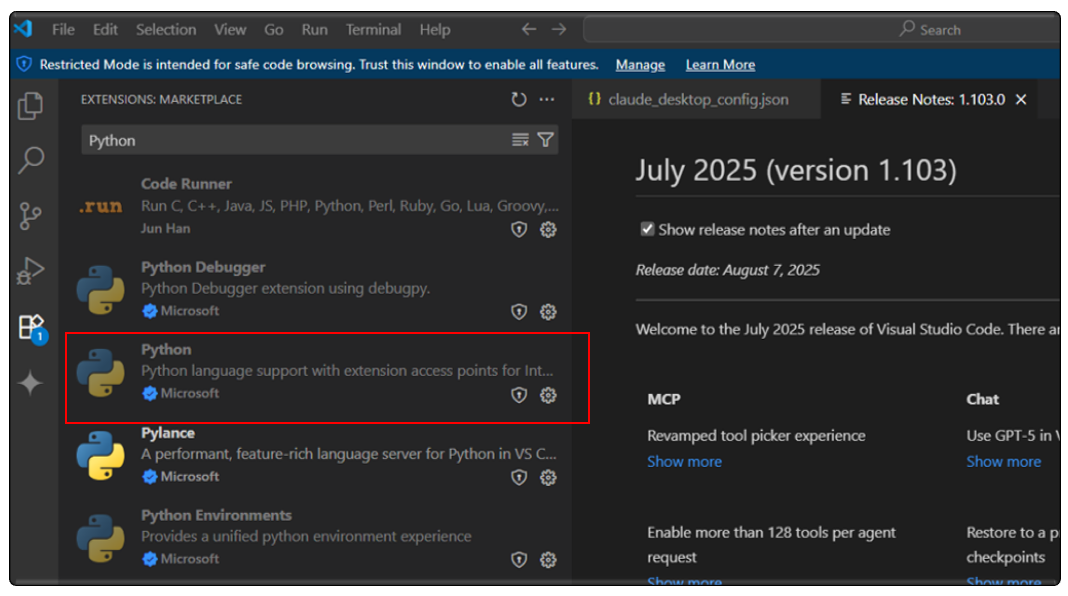Click the MCP section heading
This screenshot has height=596, width=1068.
tap(663, 399)
